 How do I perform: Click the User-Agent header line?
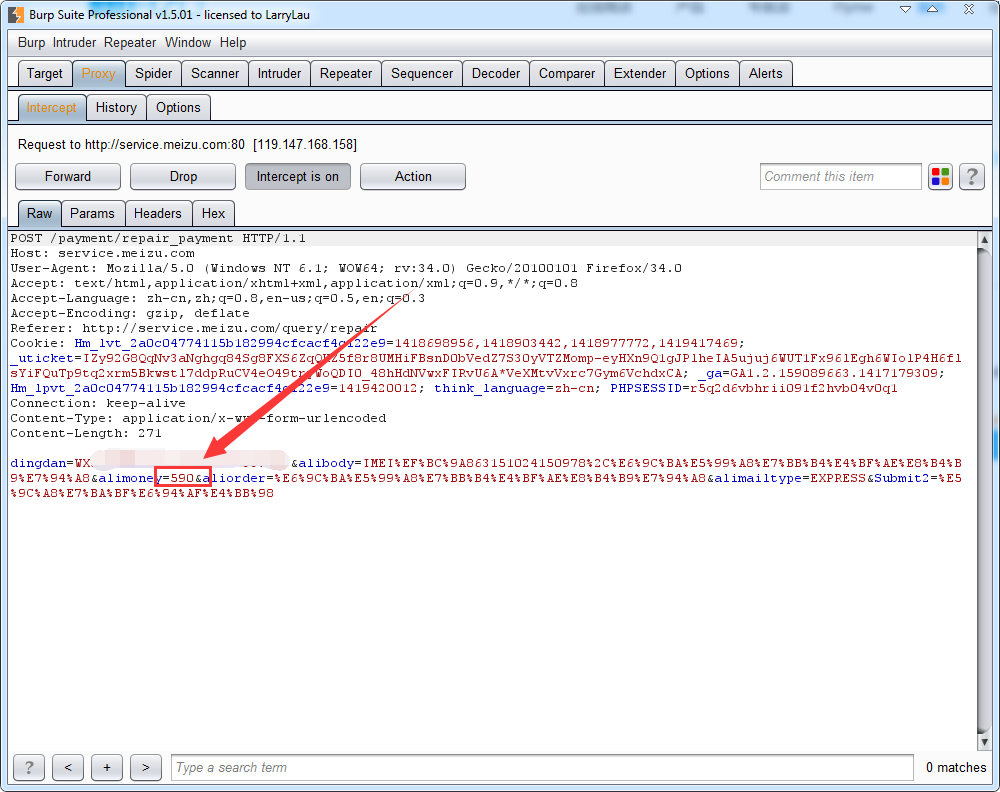(346, 268)
